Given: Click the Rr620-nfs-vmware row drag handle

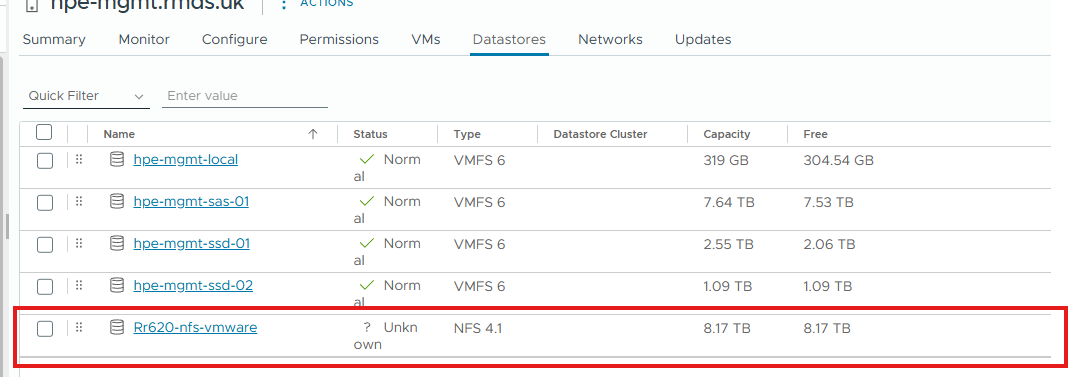Looking at the screenshot, I should [x=78, y=327].
